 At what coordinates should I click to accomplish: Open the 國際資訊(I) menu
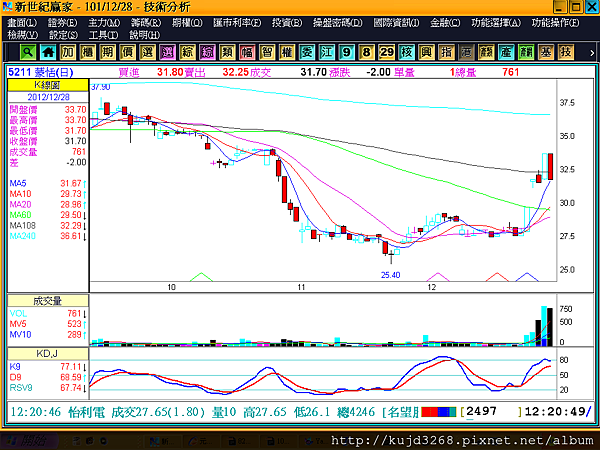coord(396,23)
